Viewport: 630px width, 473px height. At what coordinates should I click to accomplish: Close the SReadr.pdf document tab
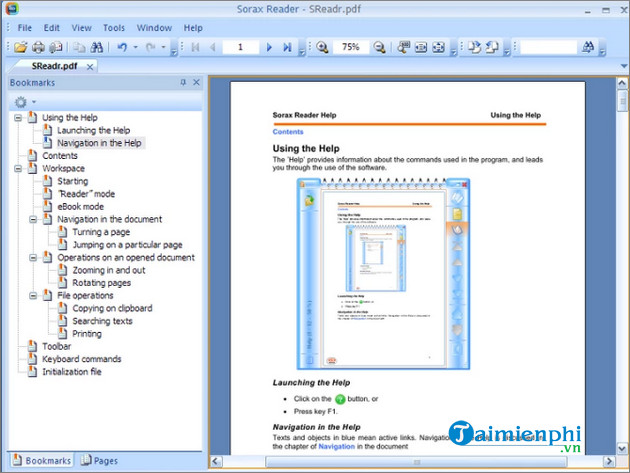pyautogui.click(x=90, y=67)
